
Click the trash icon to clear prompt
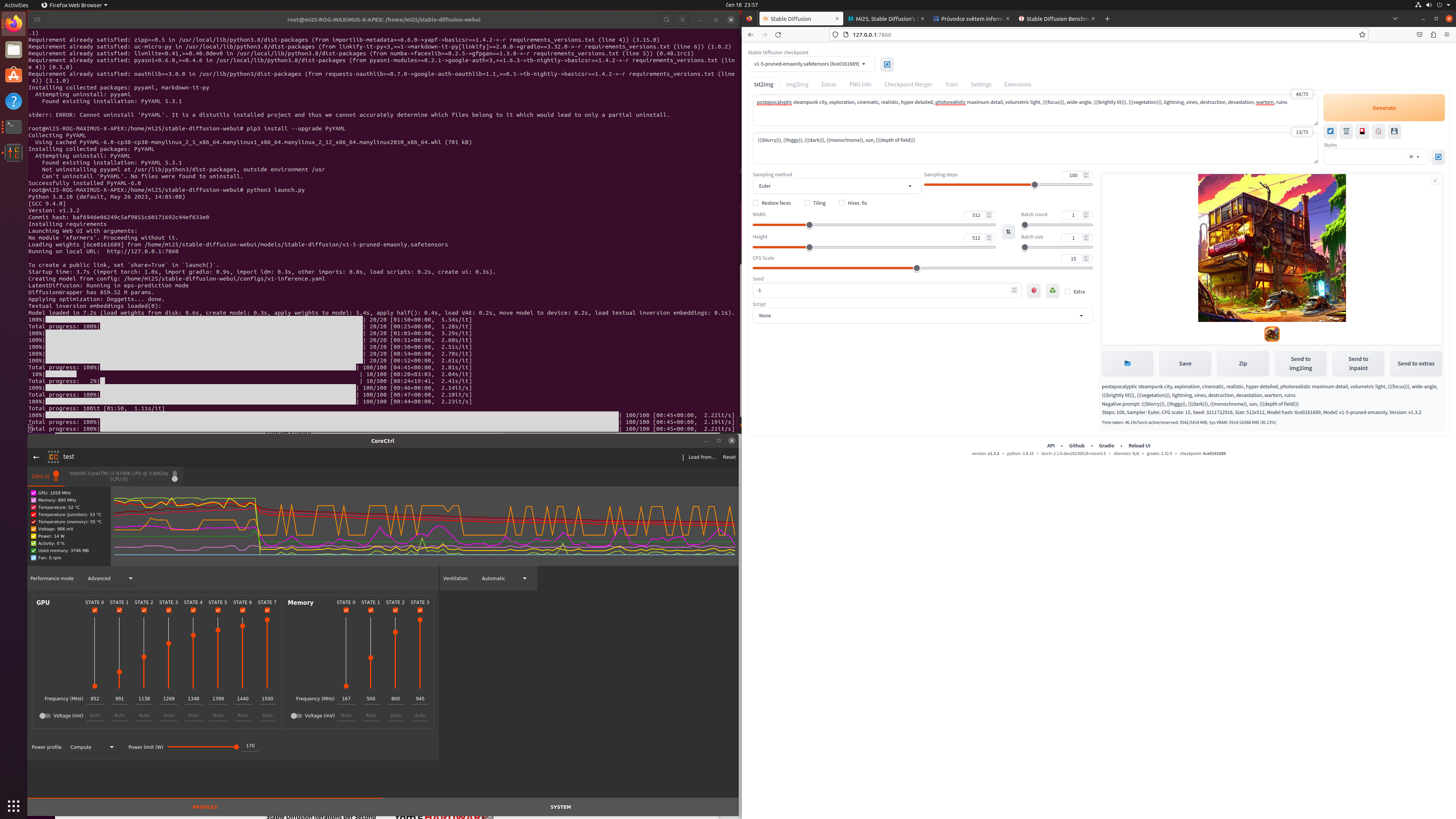tap(1346, 131)
